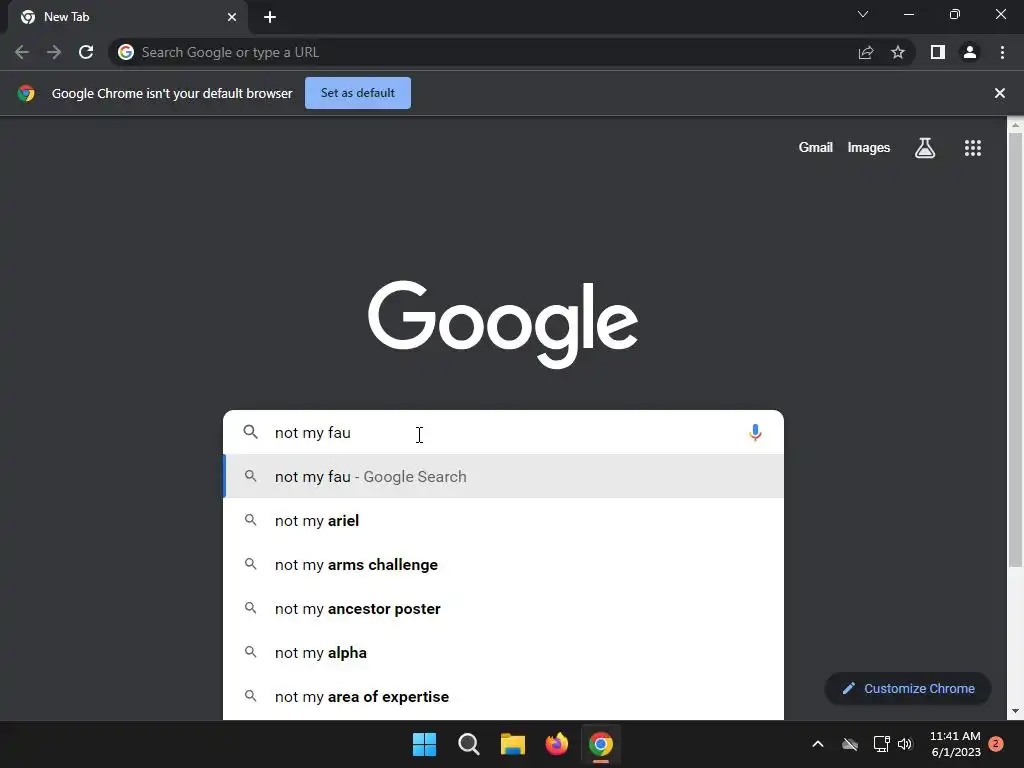
Task: Choose 'not my alpha' suggestion
Action: pos(504,652)
